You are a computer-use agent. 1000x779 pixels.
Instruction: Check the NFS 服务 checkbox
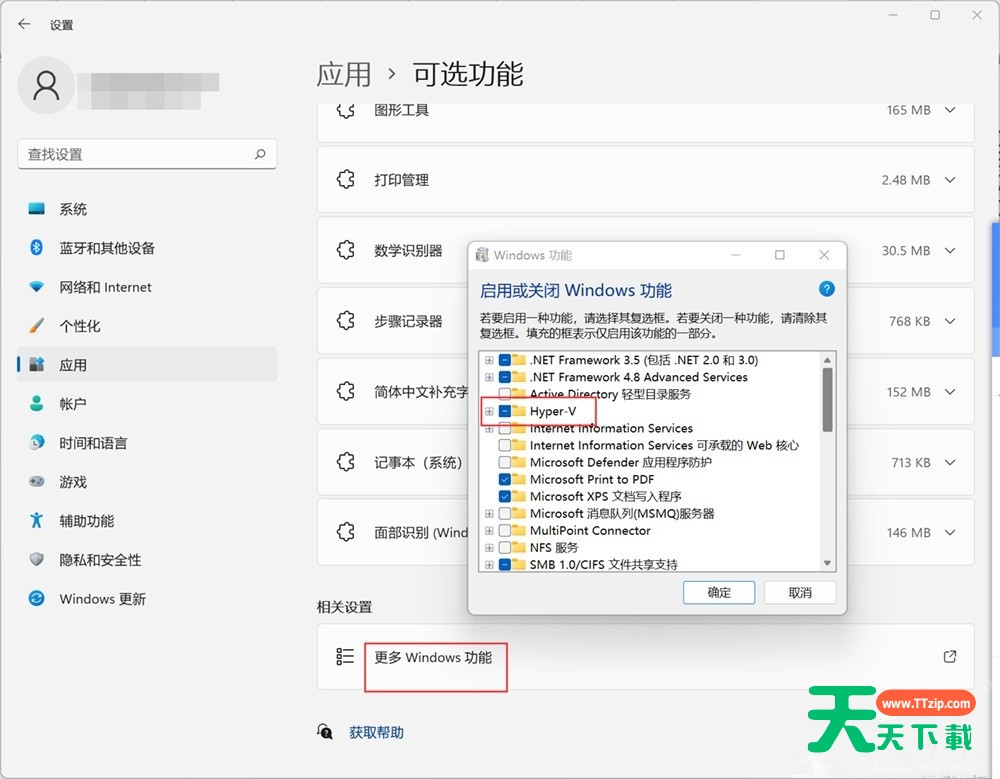pyautogui.click(x=506, y=547)
